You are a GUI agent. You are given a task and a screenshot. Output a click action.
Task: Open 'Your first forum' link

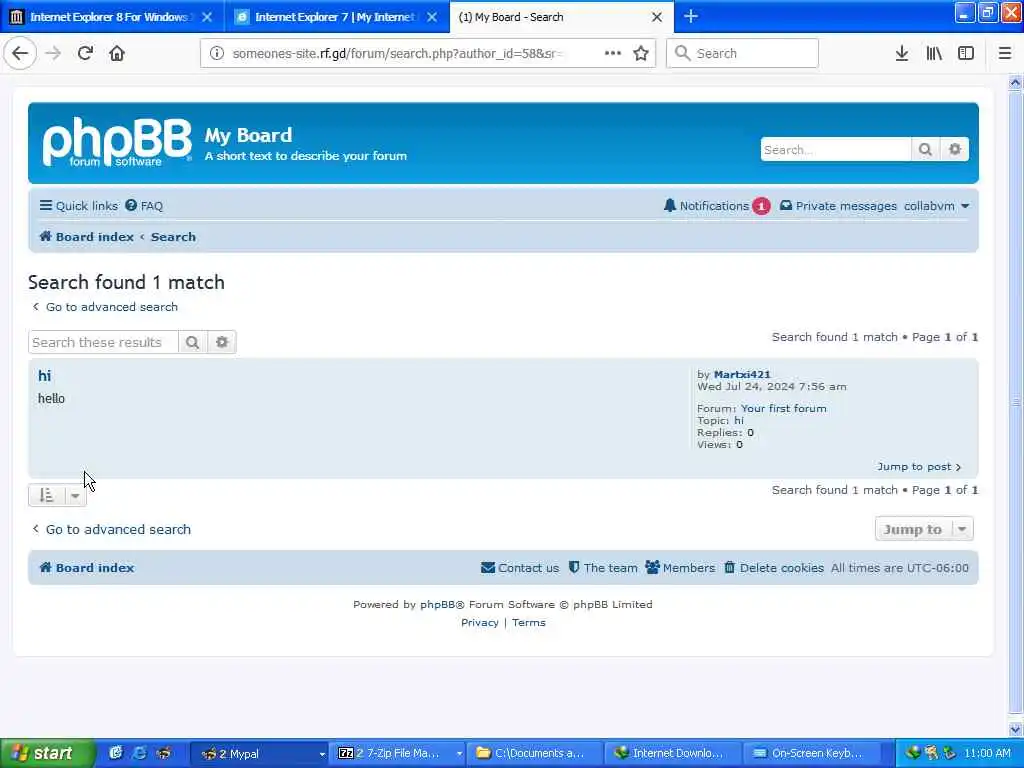tap(783, 408)
